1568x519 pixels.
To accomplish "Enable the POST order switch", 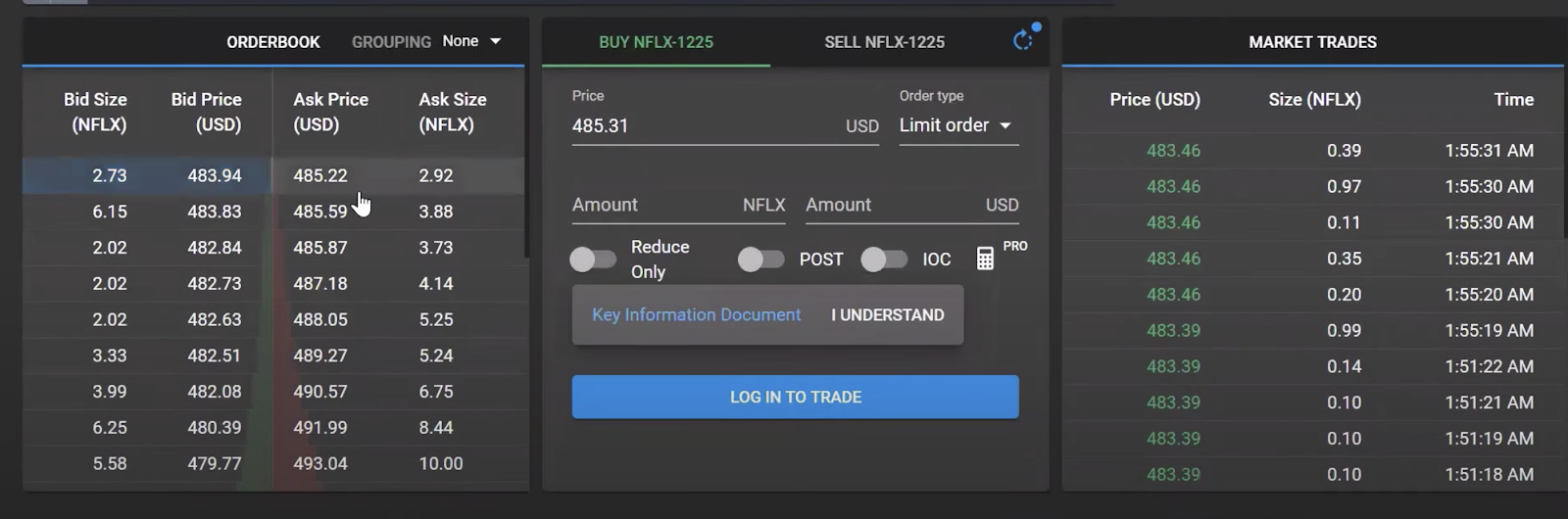I will coord(761,259).
